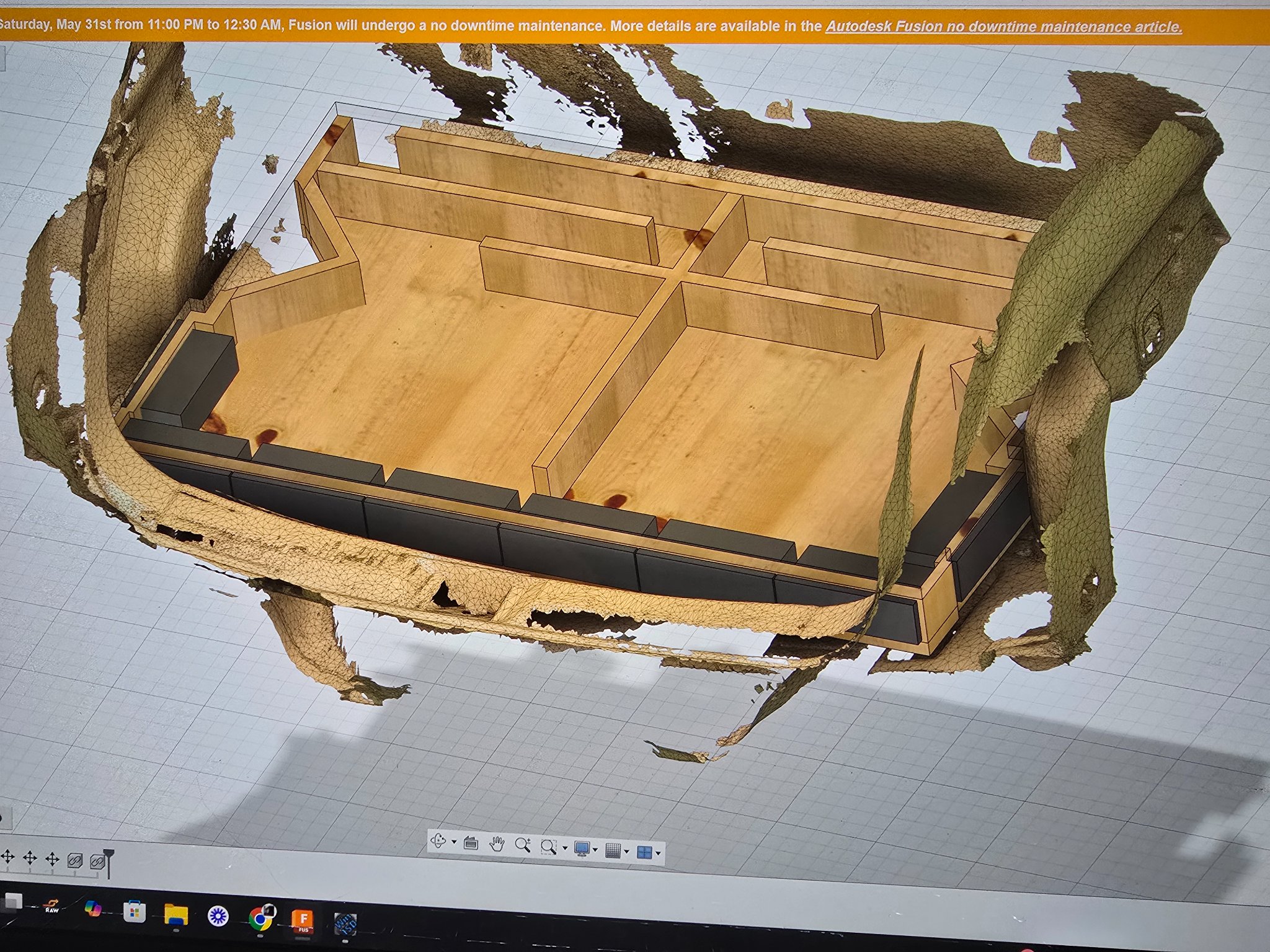Select the Look At tool
The height and width of the screenshot is (952, 1270).
point(471,843)
